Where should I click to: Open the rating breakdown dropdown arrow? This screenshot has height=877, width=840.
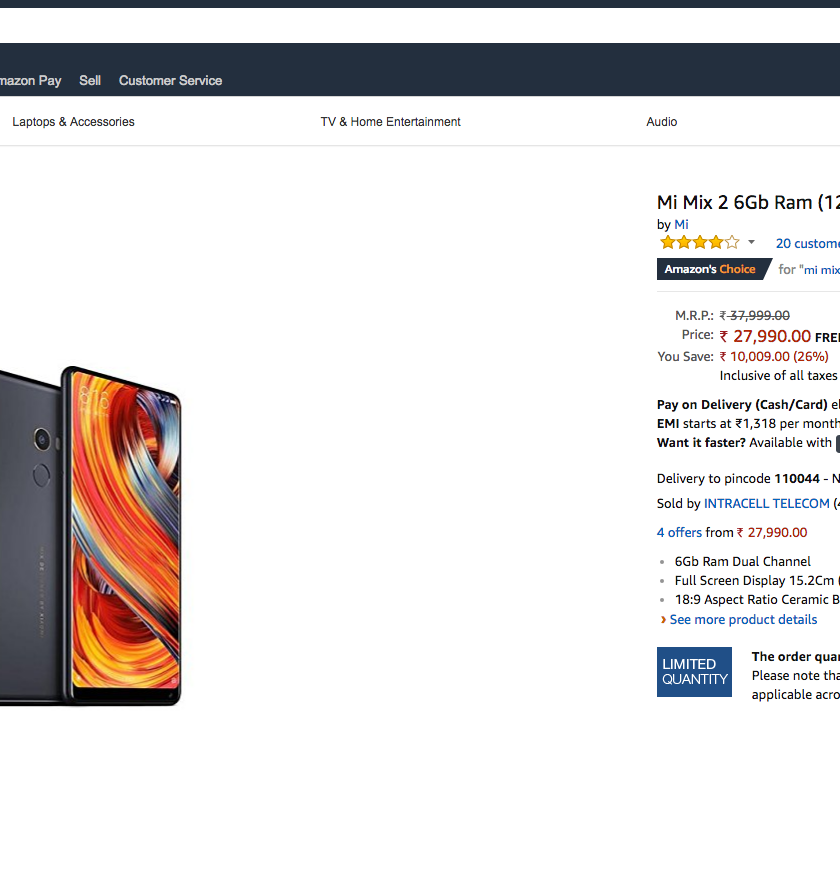tap(751, 243)
